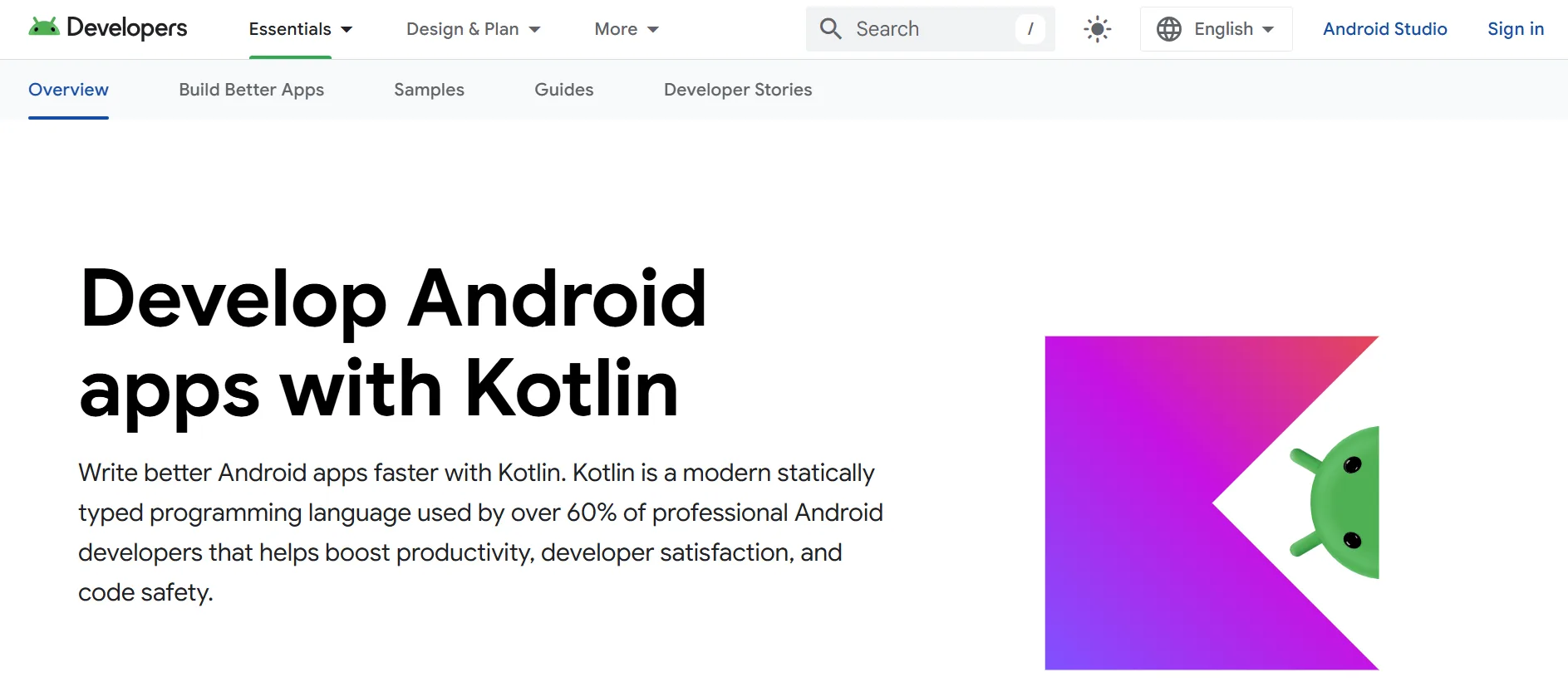Click the search magnifier icon

point(830,29)
